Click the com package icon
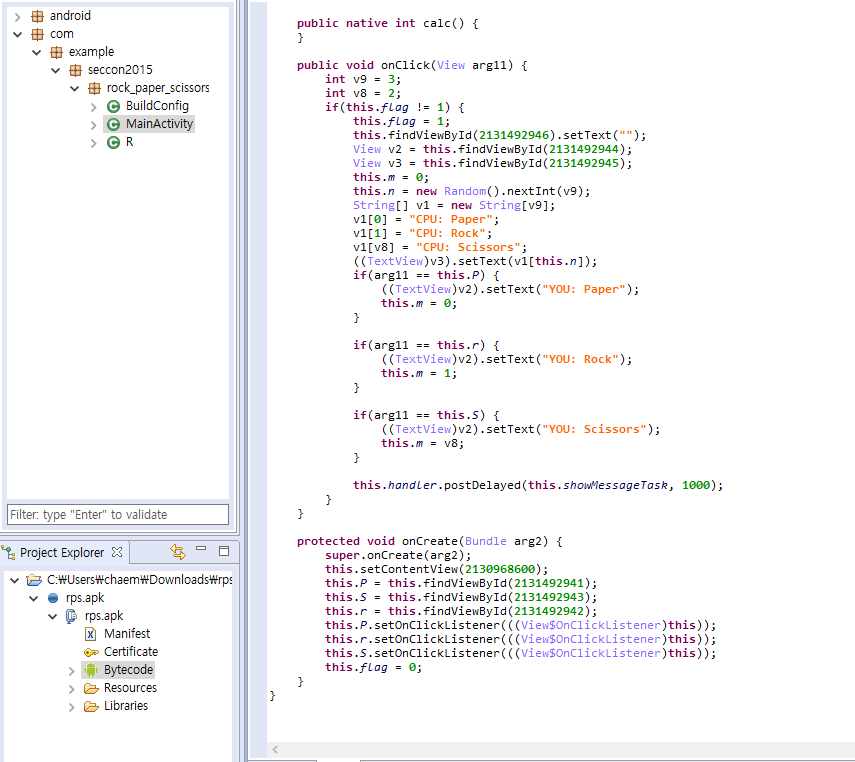 pyautogui.click(x=37, y=34)
